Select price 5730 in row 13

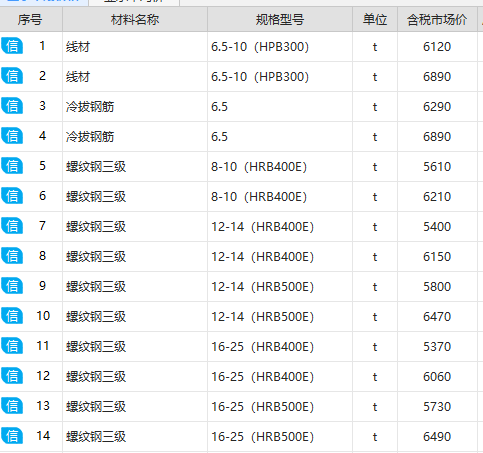tap(437, 407)
